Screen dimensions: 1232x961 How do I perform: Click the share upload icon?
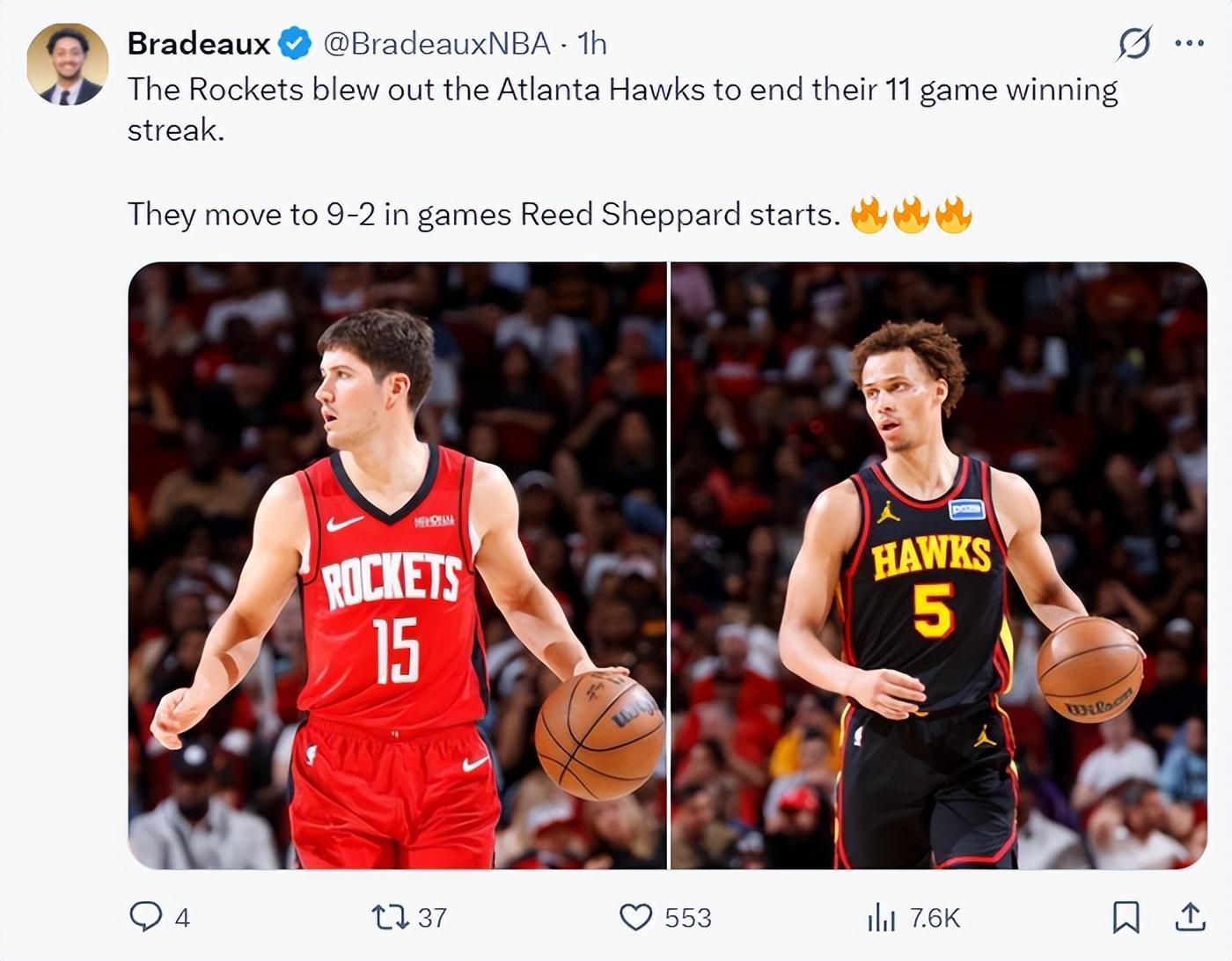click(x=1190, y=918)
